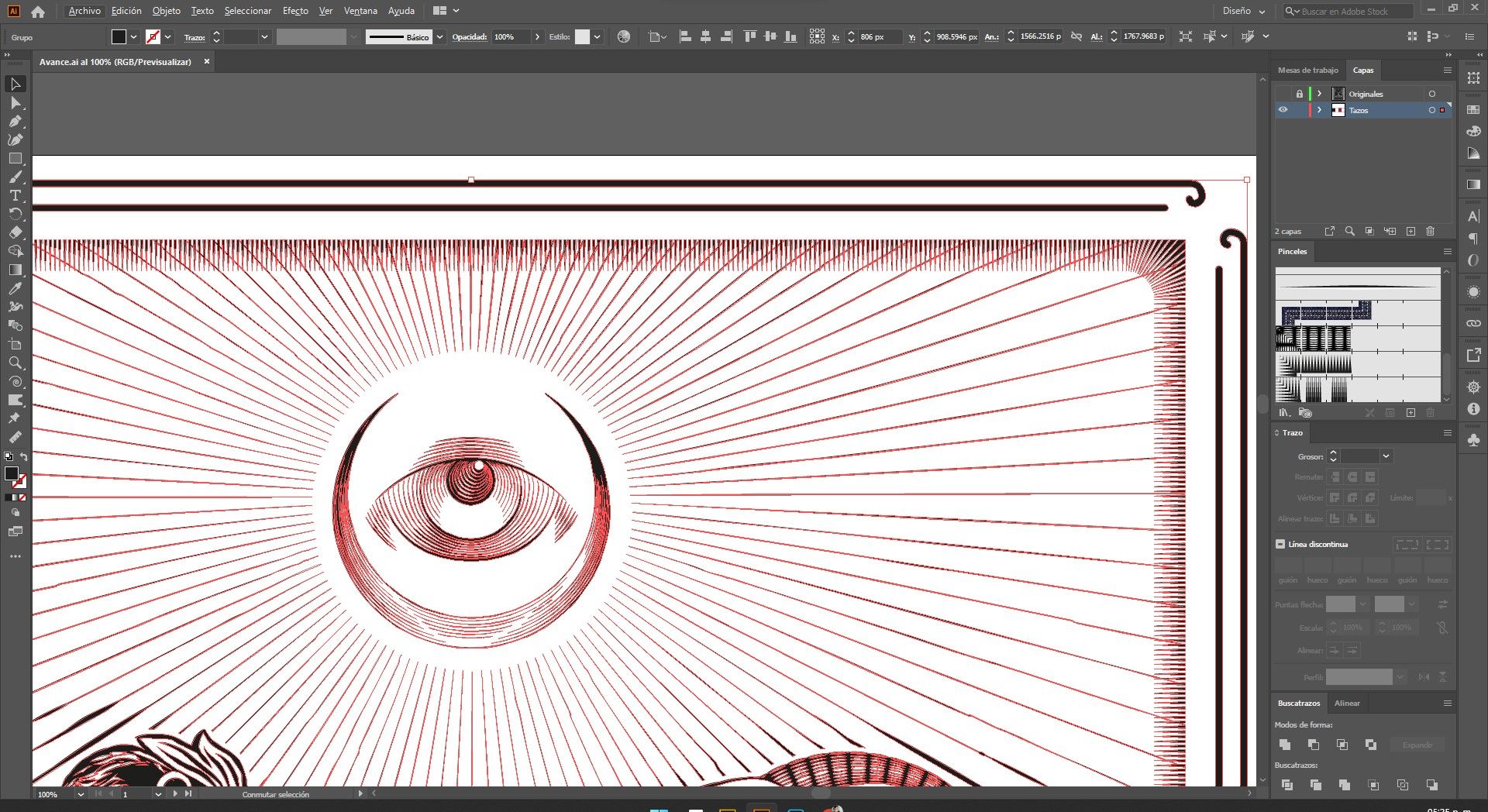Reset default fill and stroke
1488x812 pixels.
pyautogui.click(x=9, y=456)
